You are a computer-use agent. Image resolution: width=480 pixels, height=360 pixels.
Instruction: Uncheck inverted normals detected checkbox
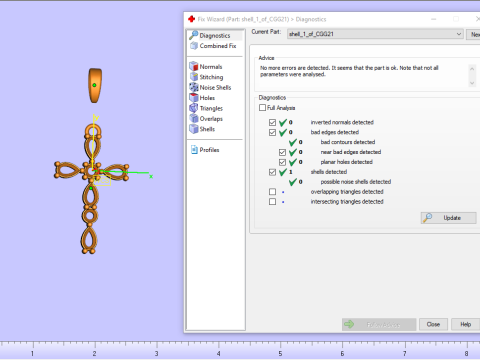[x=272, y=122]
